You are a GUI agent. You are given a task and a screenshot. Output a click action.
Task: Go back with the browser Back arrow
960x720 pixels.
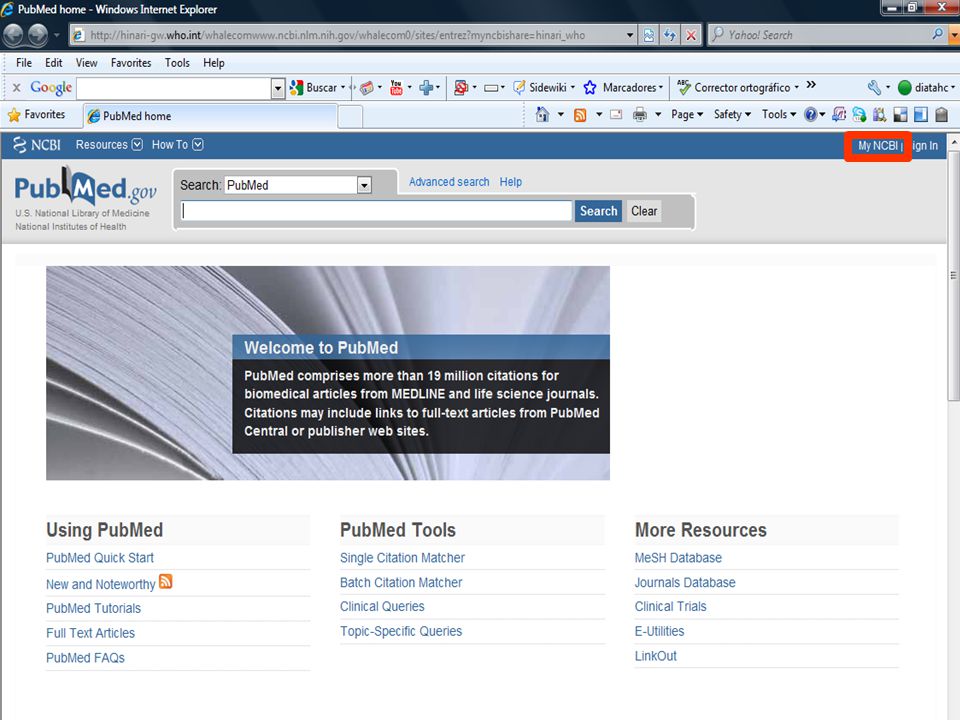13,35
